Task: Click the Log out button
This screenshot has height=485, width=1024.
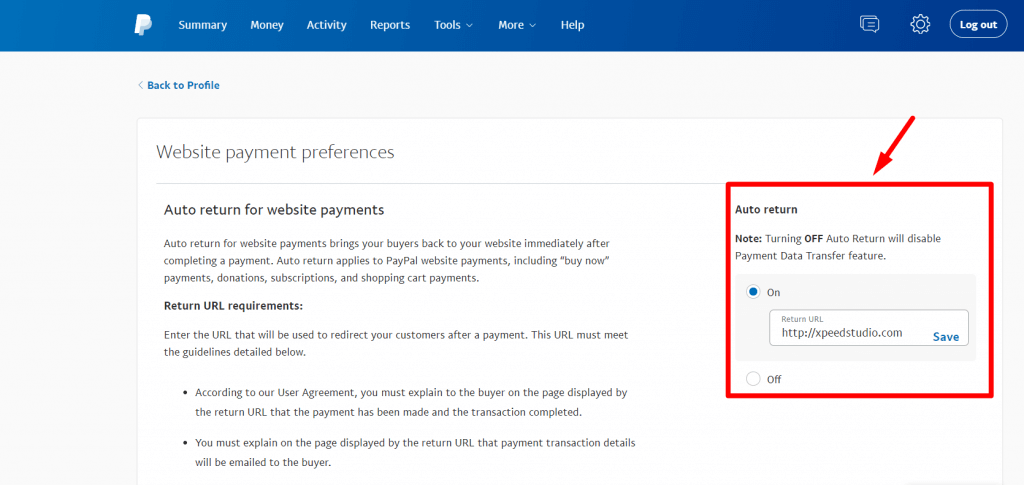Action: click(978, 25)
